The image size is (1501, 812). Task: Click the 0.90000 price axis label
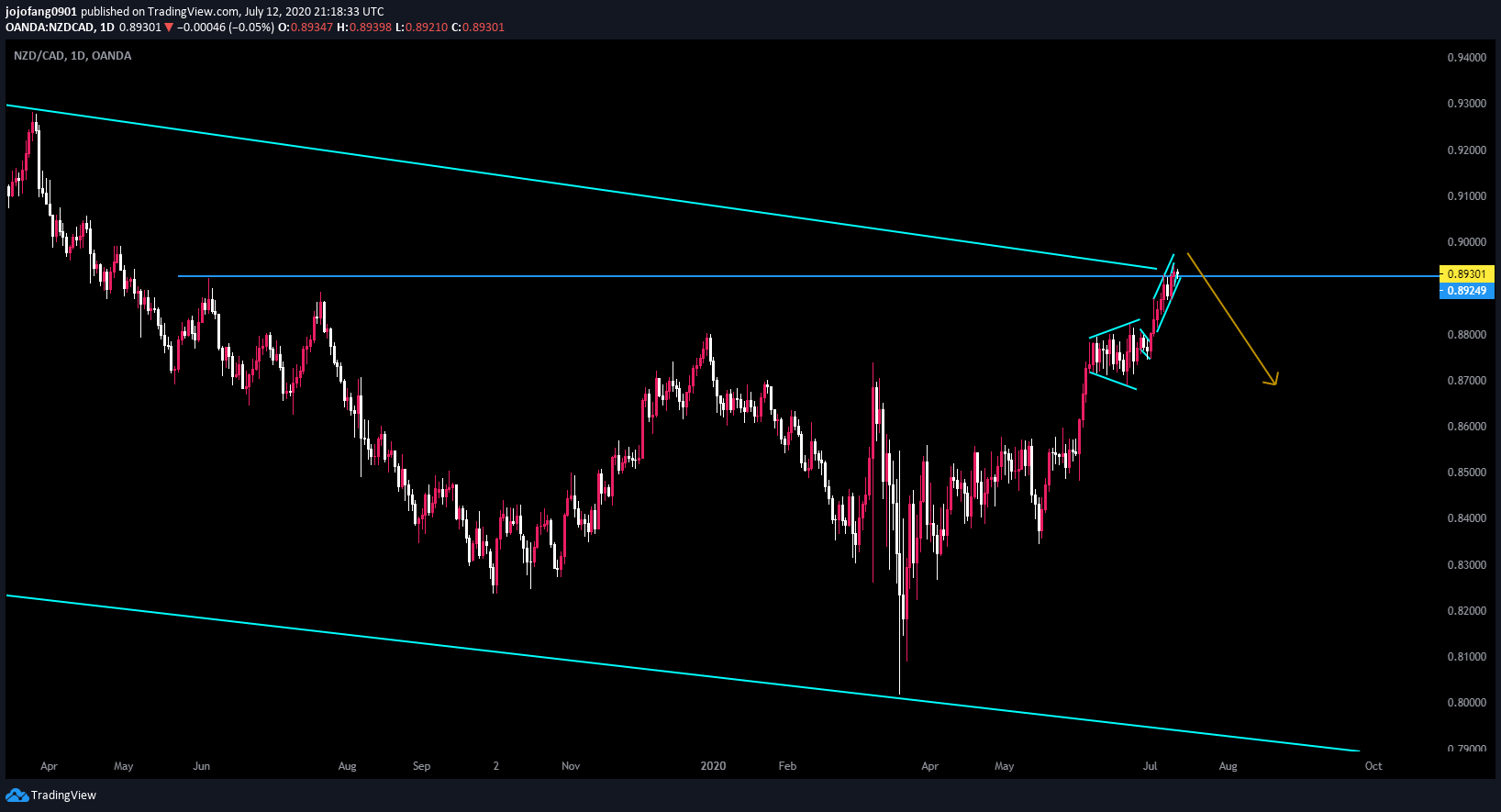[1466, 242]
